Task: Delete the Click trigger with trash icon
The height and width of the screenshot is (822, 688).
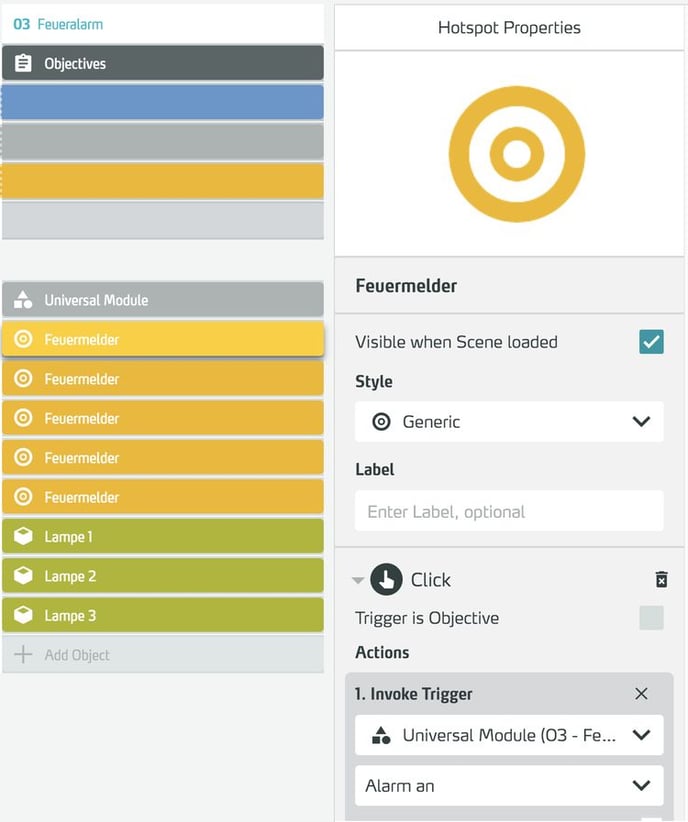Action: tap(661, 579)
